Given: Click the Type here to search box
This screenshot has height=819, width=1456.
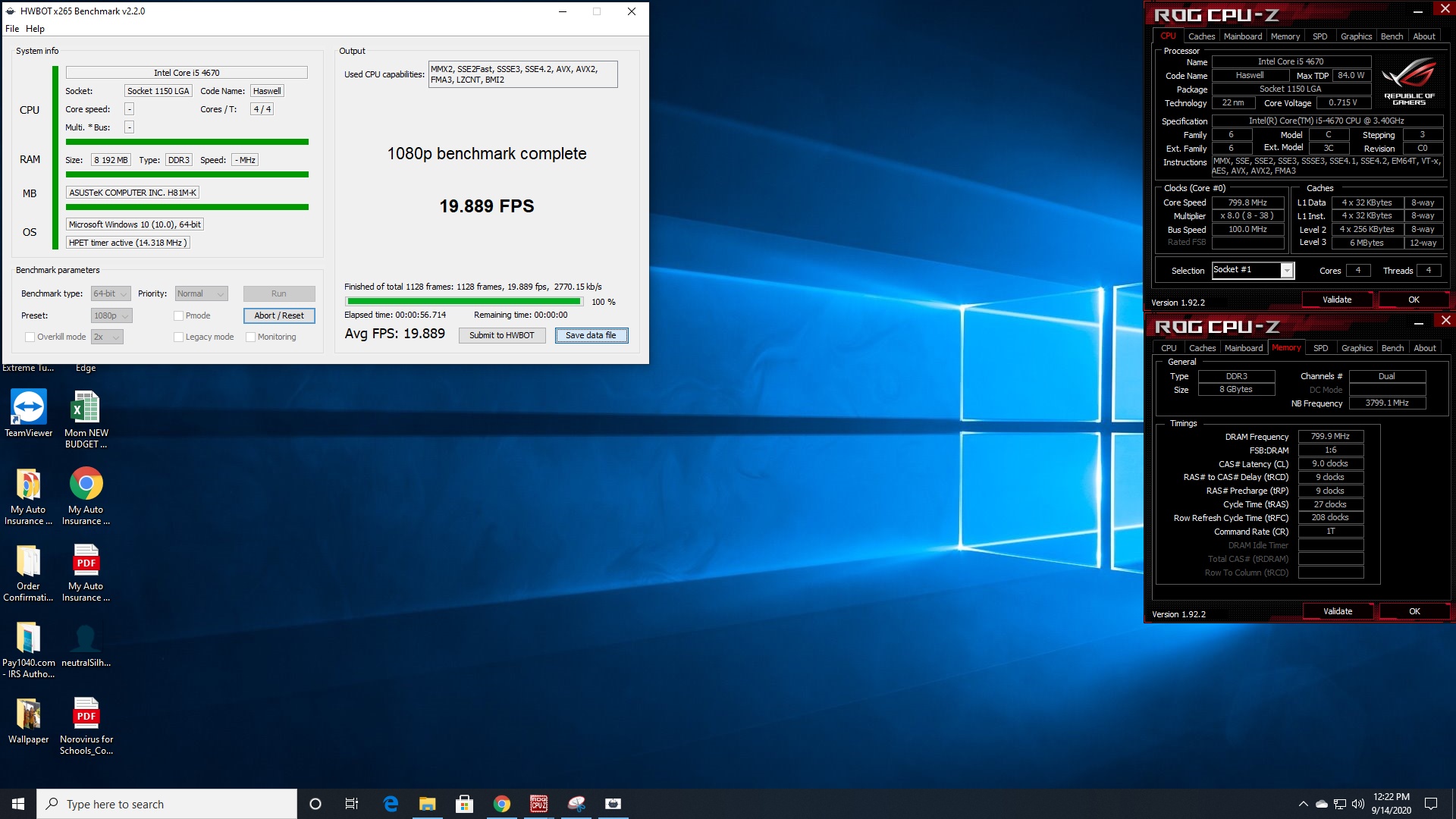Looking at the screenshot, I should [167, 804].
